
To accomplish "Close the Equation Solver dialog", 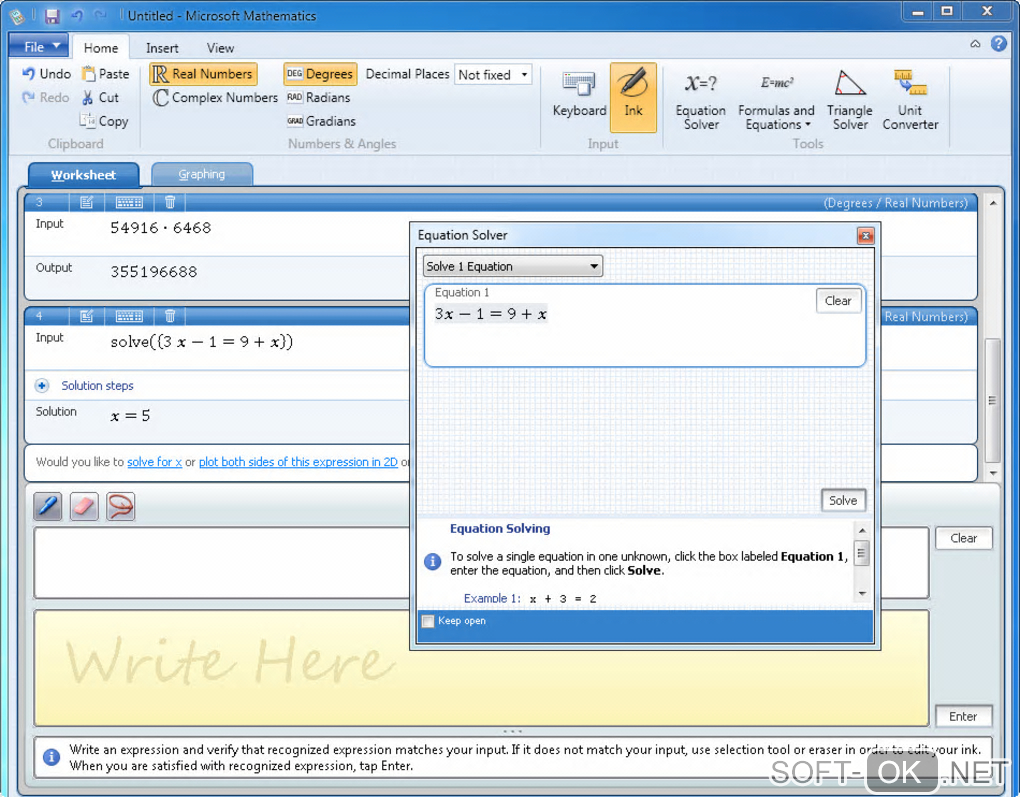I will (x=865, y=236).
